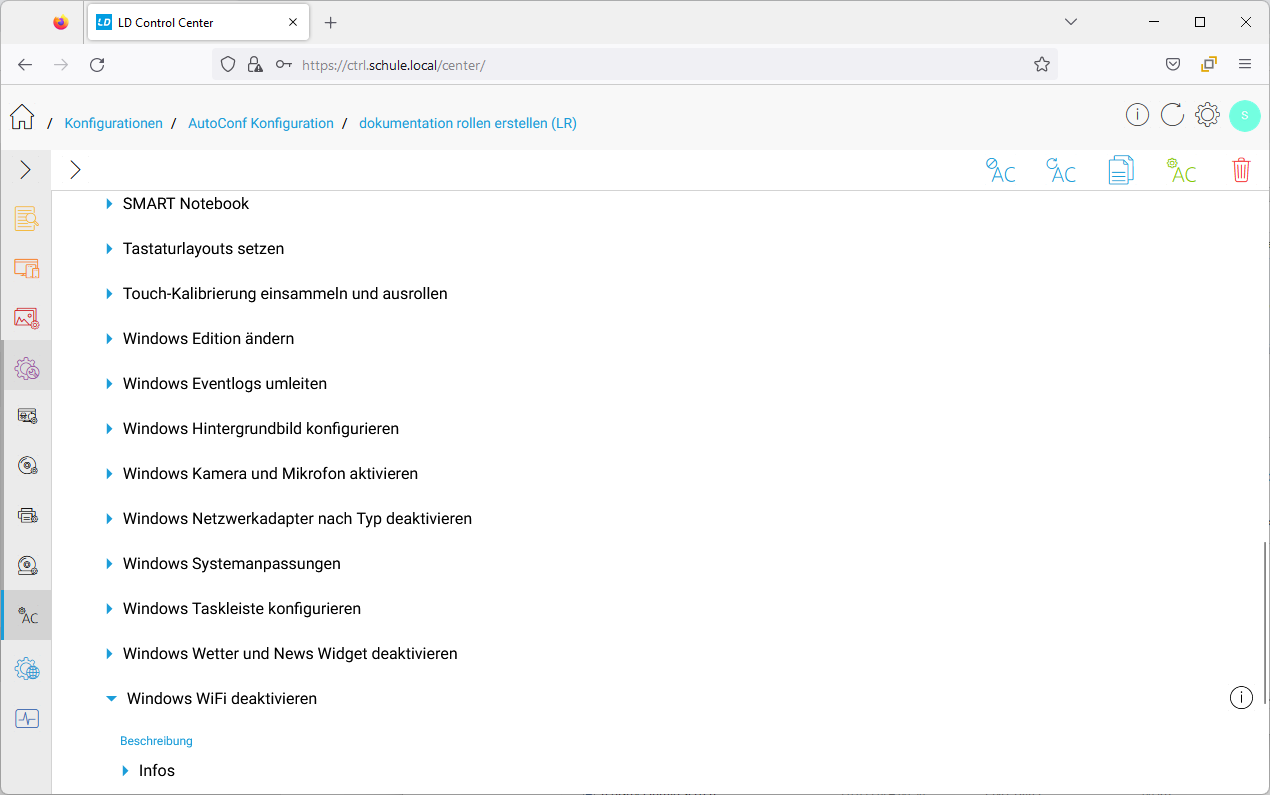Click the Beschreibung label
1270x795 pixels.
click(156, 741)
